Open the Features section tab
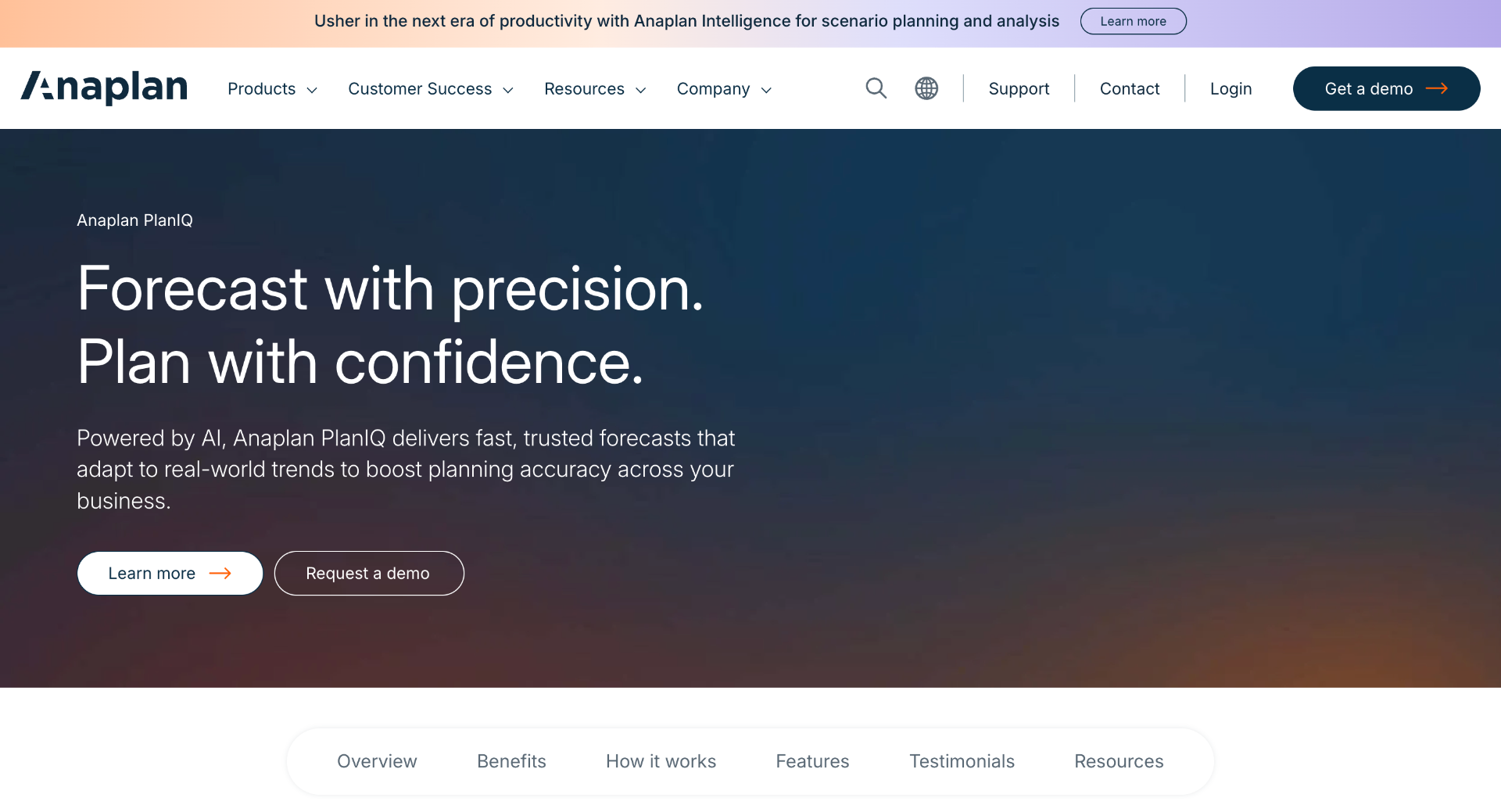 click(x=812, y=761)
